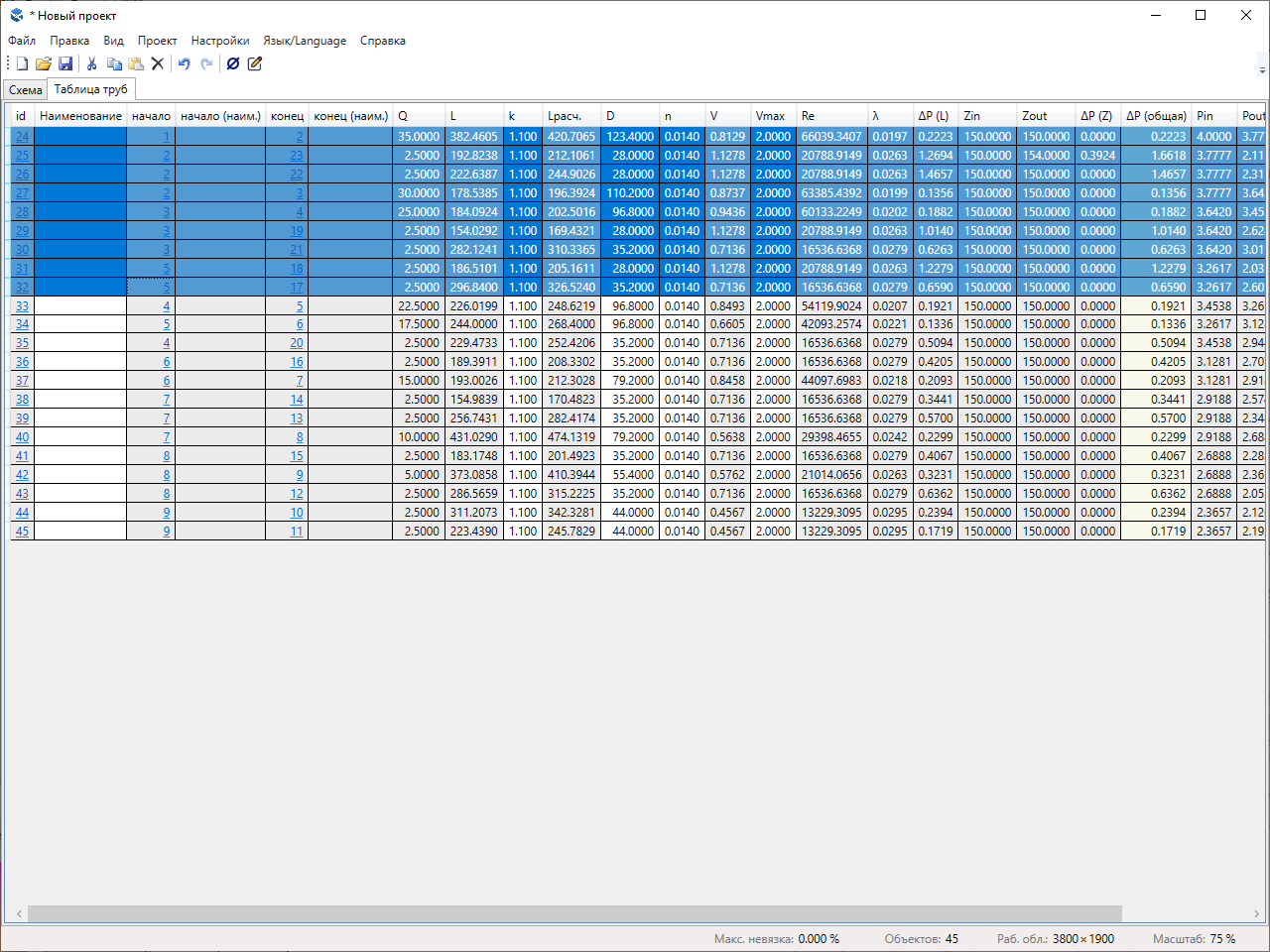The width and height of the screenshot is (1270, 952).
Task: Click the pencil edit icon in toolbar
Action: [255, 63]
